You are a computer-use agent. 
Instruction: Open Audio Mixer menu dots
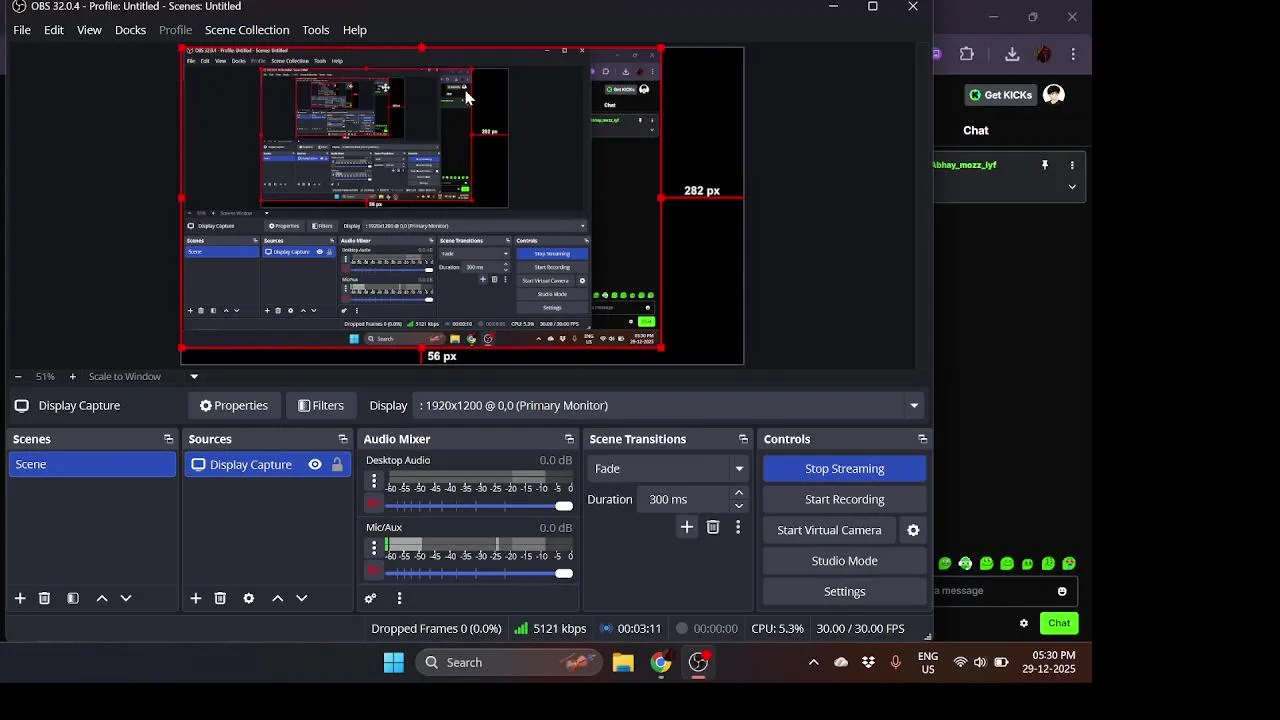[399, 598]
